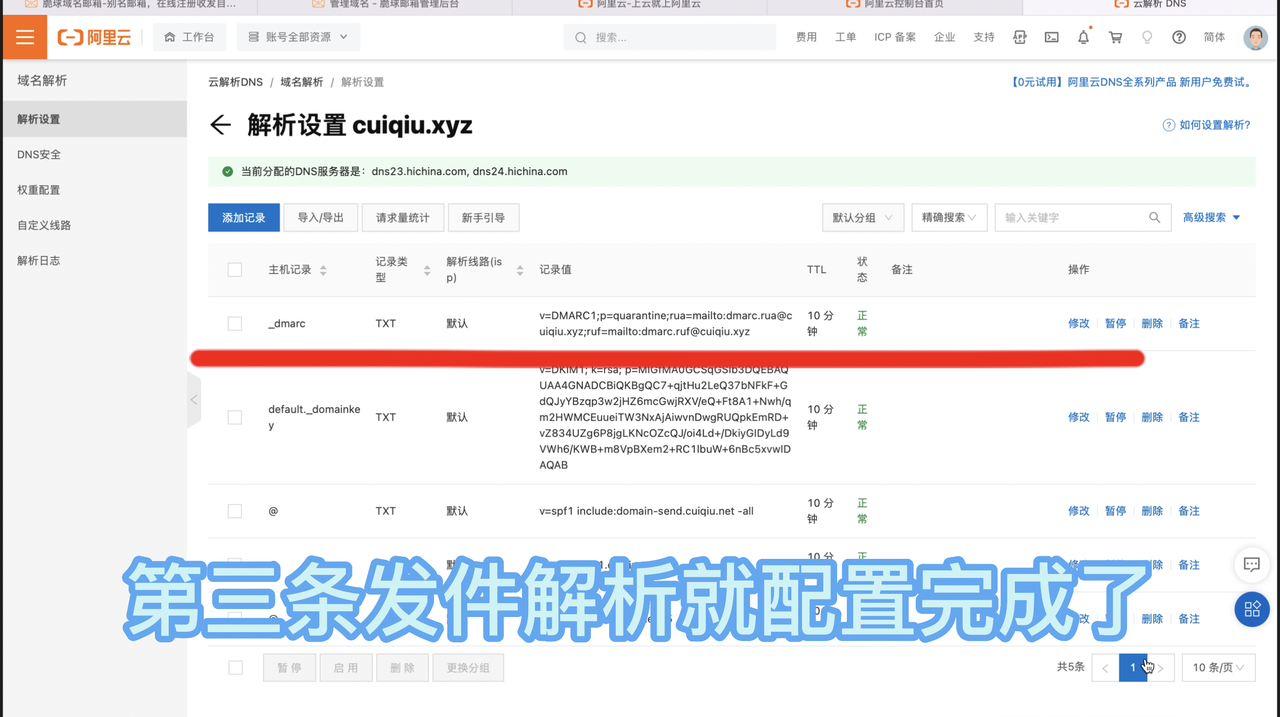Check the _dmarc record checkbox
This screenshot has height=717, width=1280.
point(235,324)
